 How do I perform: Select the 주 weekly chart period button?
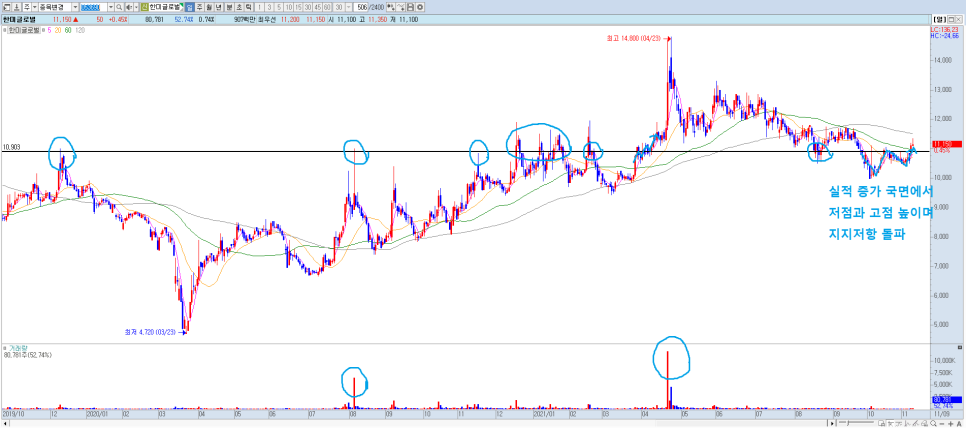click(x=200, y=7)
